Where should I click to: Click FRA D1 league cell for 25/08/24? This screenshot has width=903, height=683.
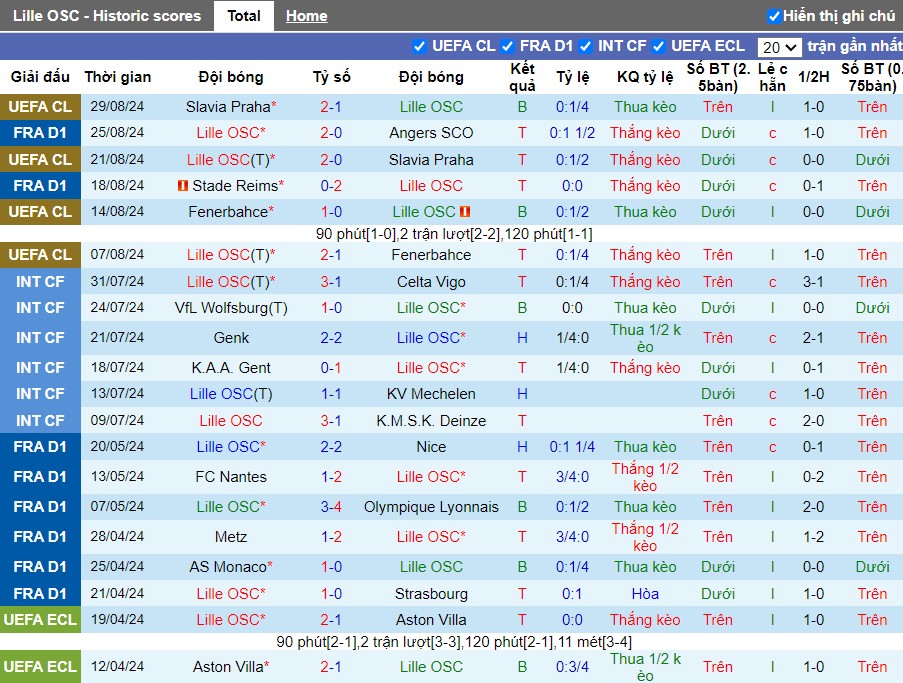point(40,133)
